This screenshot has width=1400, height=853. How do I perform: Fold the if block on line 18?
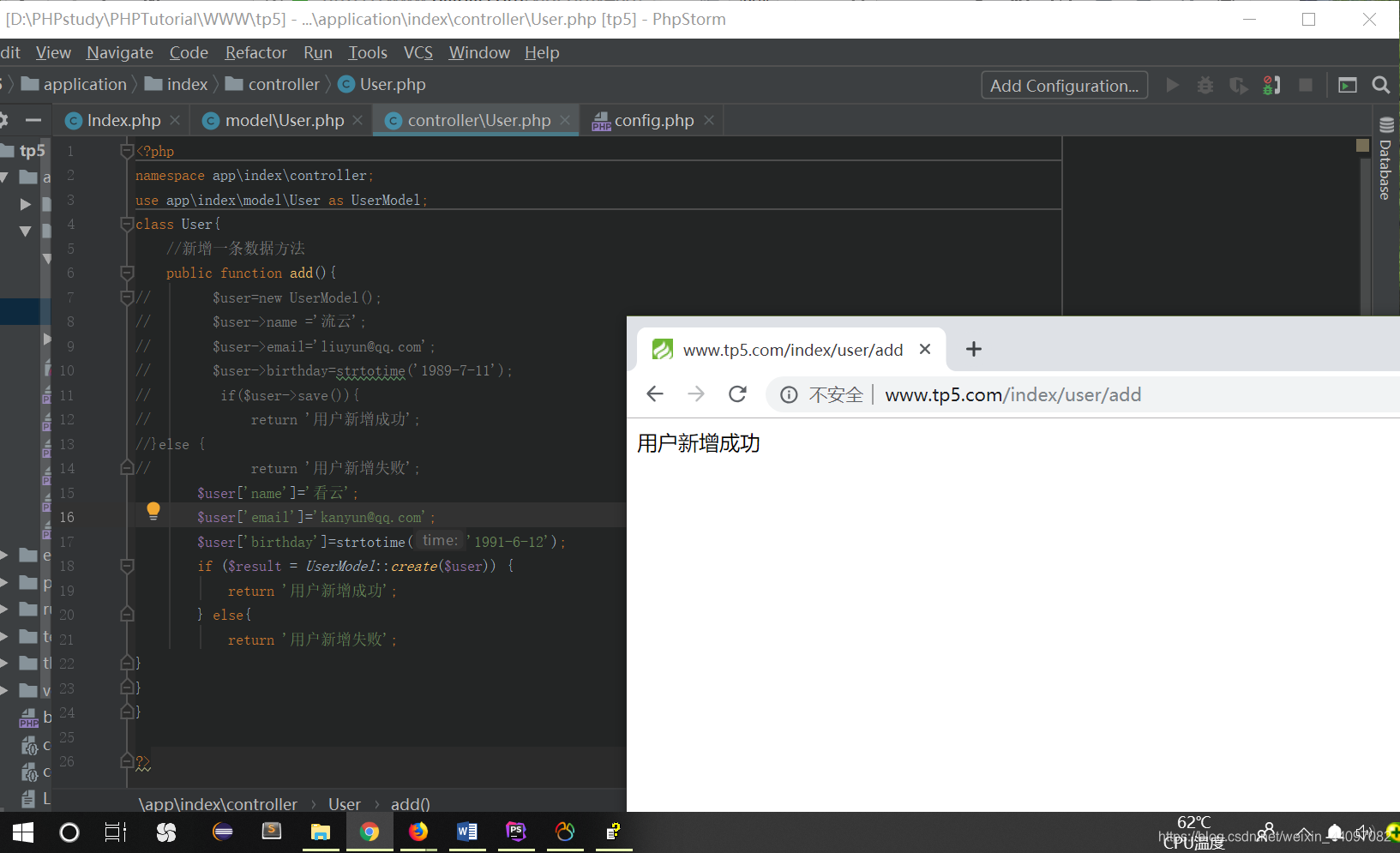127,566
